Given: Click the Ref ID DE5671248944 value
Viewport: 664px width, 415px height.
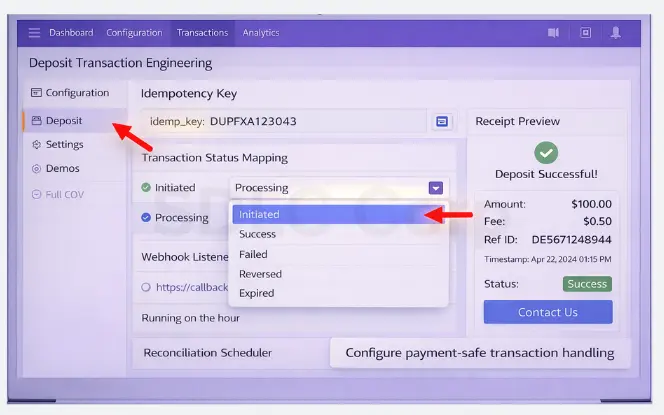Looking at the screenshot, I should (x=571, y=240).
